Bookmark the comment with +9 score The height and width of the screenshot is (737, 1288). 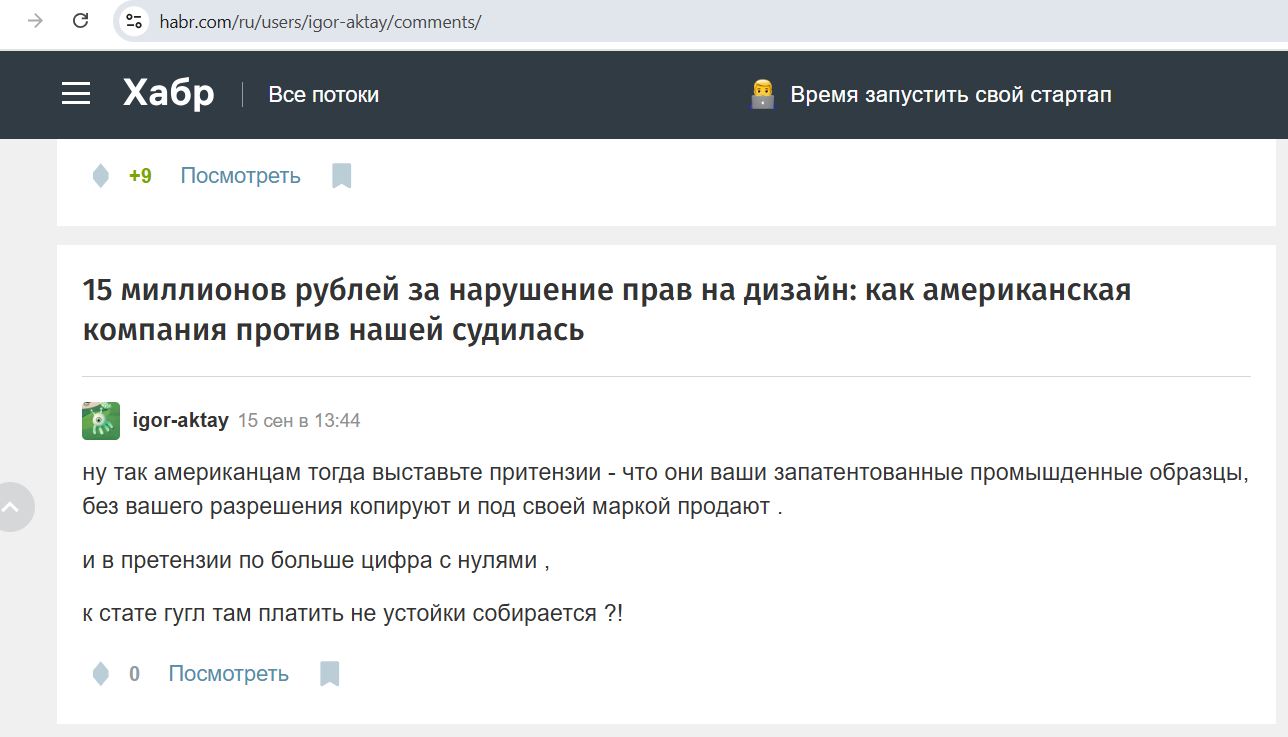342,176
